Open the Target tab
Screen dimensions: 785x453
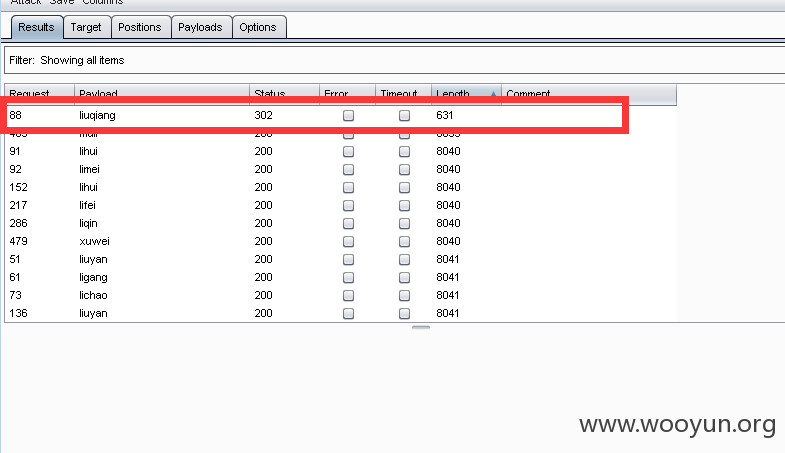coord(86,27)
